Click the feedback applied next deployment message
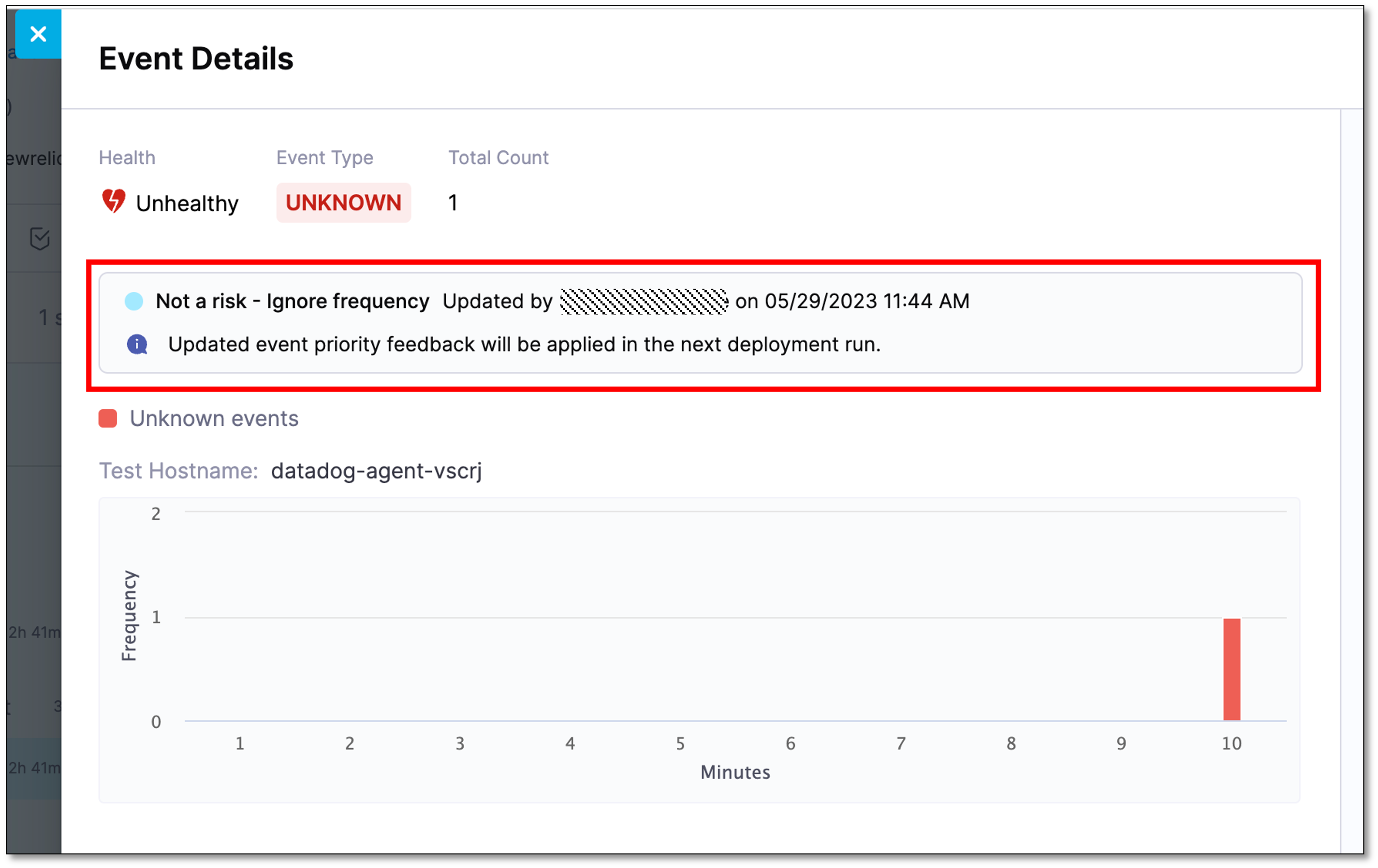Viewport: 1378px width, 868px height. (x=524, y=345)
